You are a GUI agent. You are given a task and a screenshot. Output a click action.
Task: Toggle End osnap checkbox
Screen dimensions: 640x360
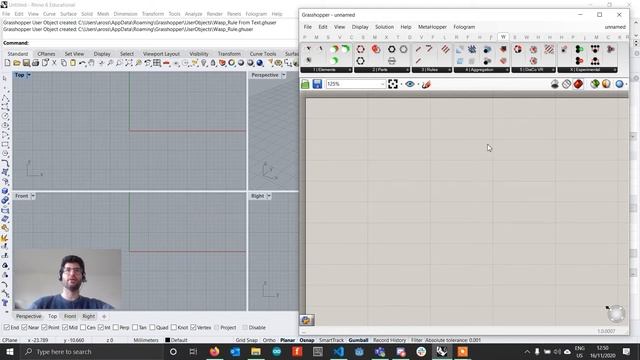coord(7,327)
